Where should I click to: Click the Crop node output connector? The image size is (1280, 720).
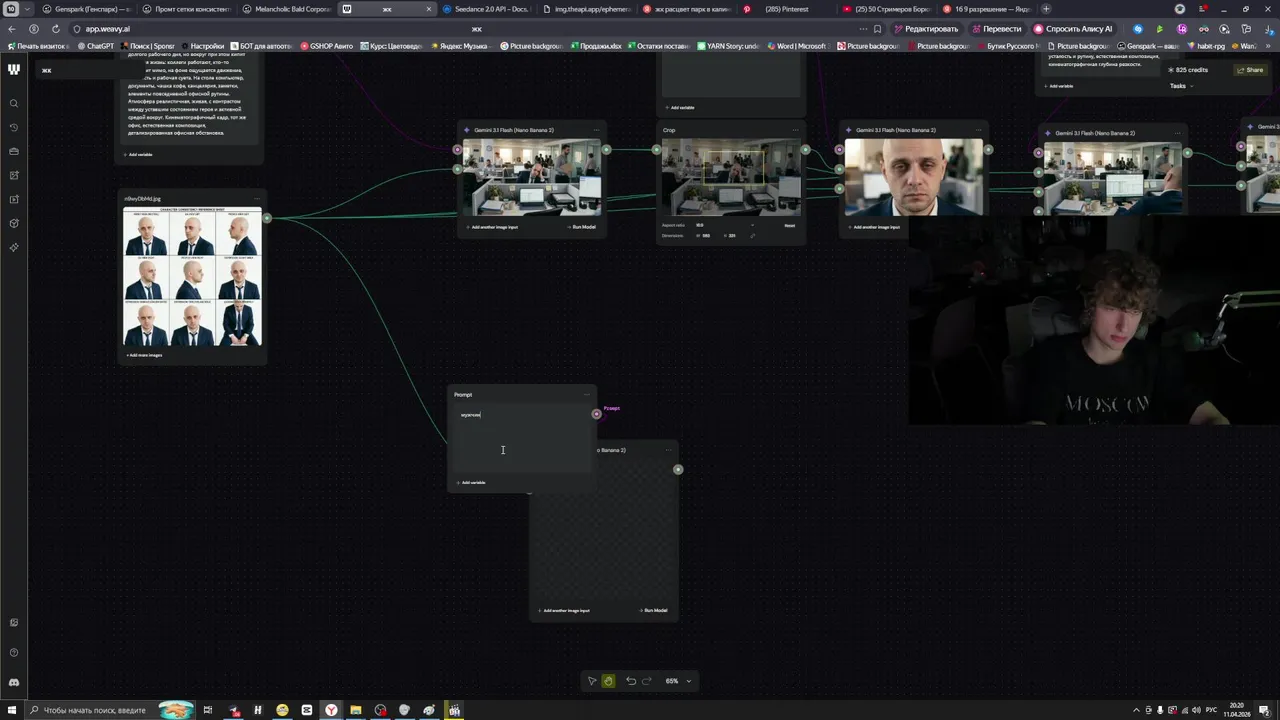(x=806, y=150)
